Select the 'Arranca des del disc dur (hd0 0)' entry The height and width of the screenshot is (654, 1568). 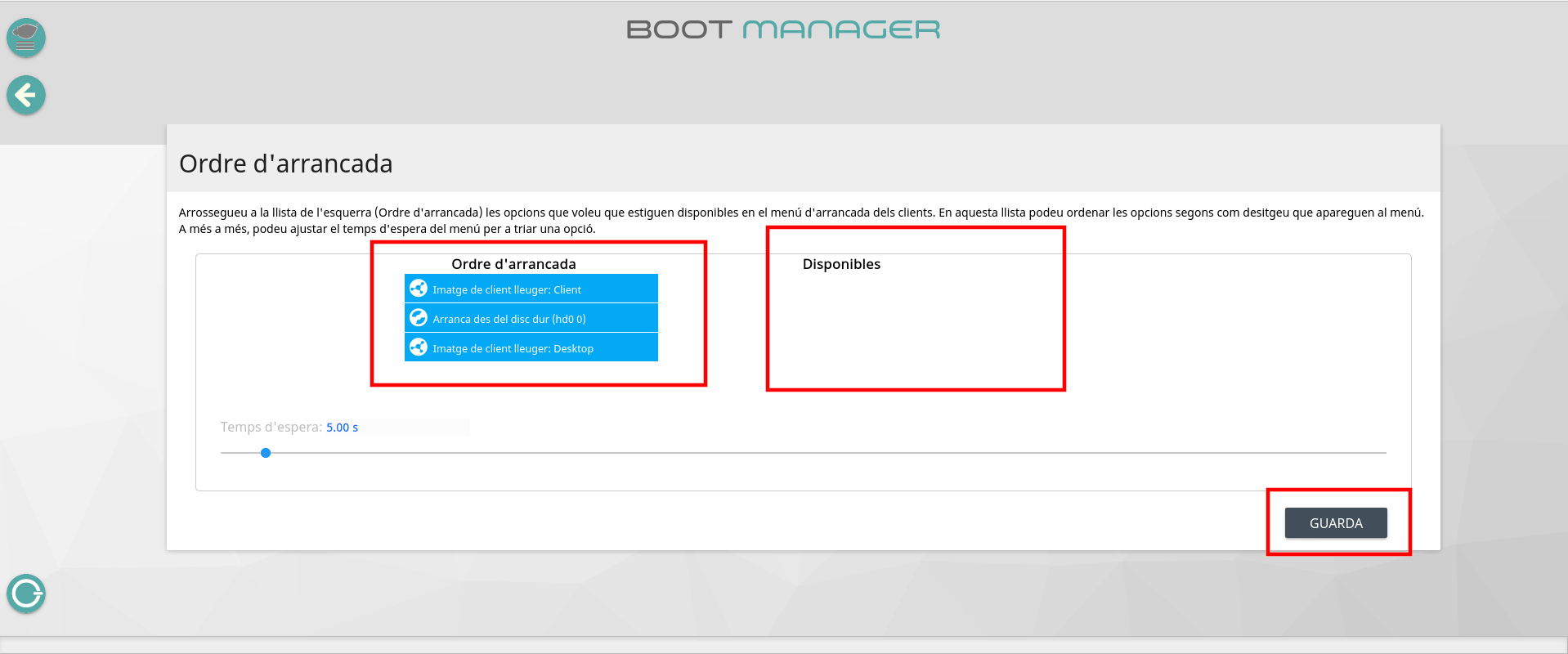tap(509, 319)
